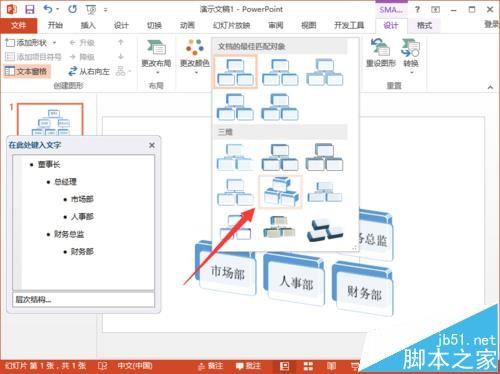Toggle 从右向左 direction
The image size is (500, 374).
[x=89, y=71]
